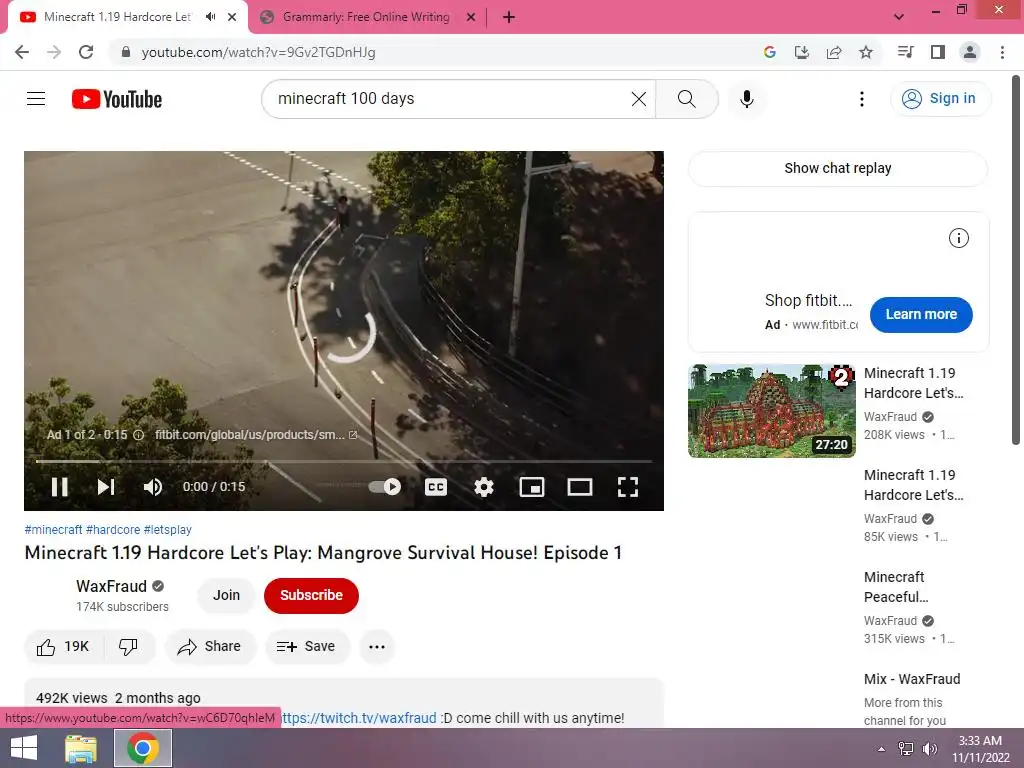The width and height of the screenshot is (1024, 768).
Task: Click the #minecraft hashtag
Action: pyautogui.click(x=54, y=530)
